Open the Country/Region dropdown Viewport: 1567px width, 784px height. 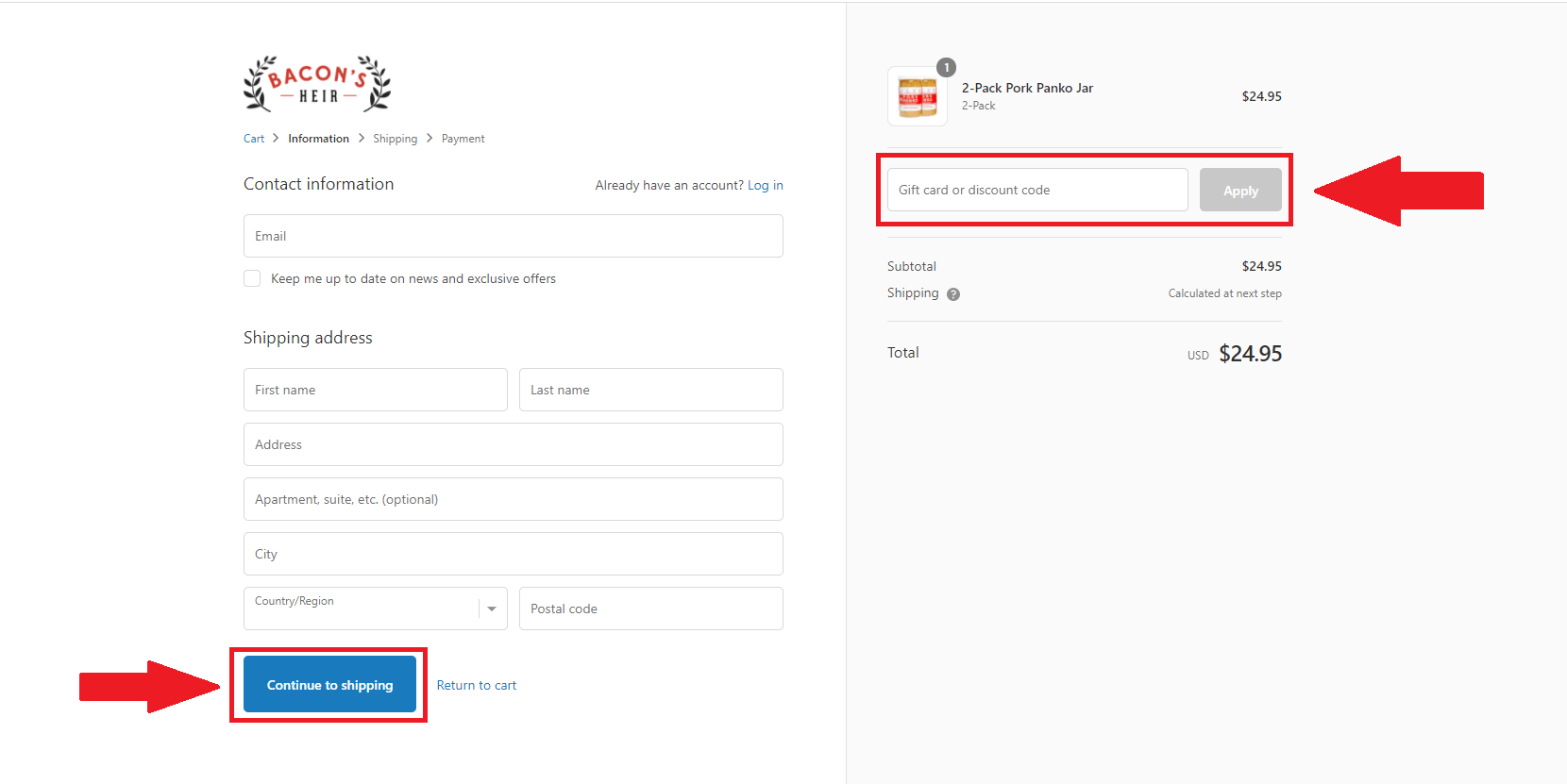tap(363, 609)
